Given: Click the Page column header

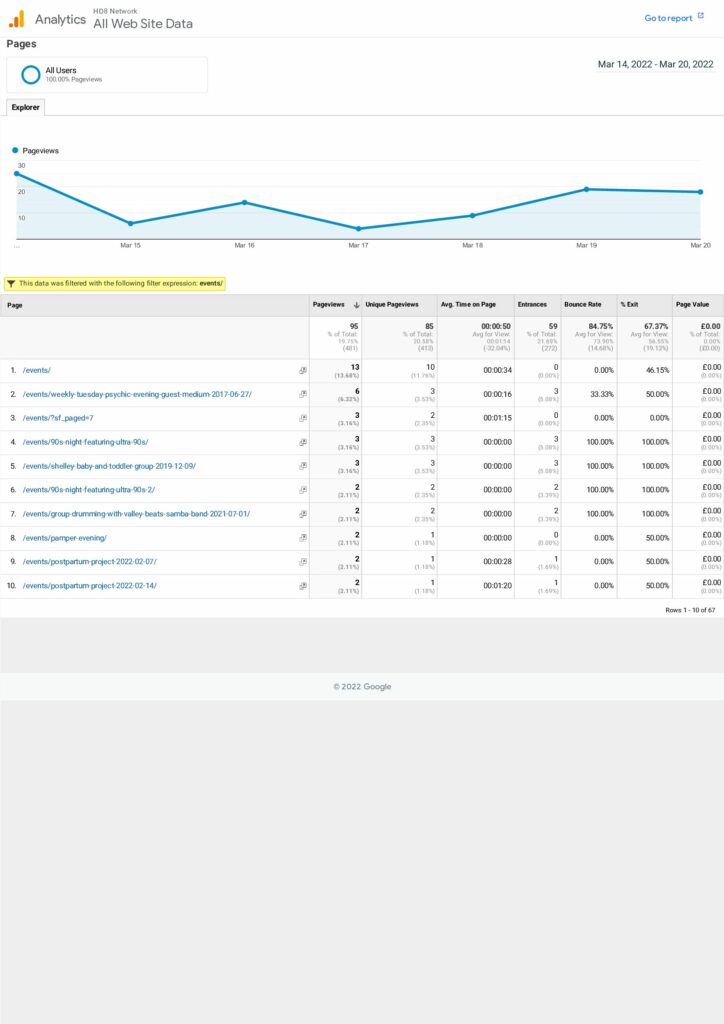Looking at the screenshot, I should point(15,305).
